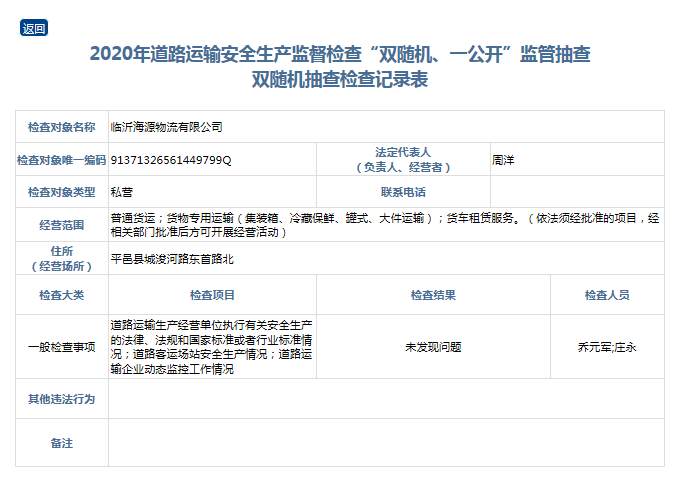The height and width of the screenshot is (478, 679).
Task: Click the 检查人员 column header
Action: pos(607,295)
